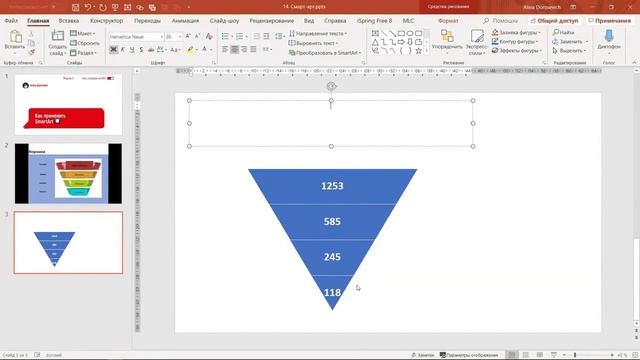Viewport: 640px width, 360px height.
Task: Open the font name combo box
Action: pyautogui.click(x=136, y=37)
